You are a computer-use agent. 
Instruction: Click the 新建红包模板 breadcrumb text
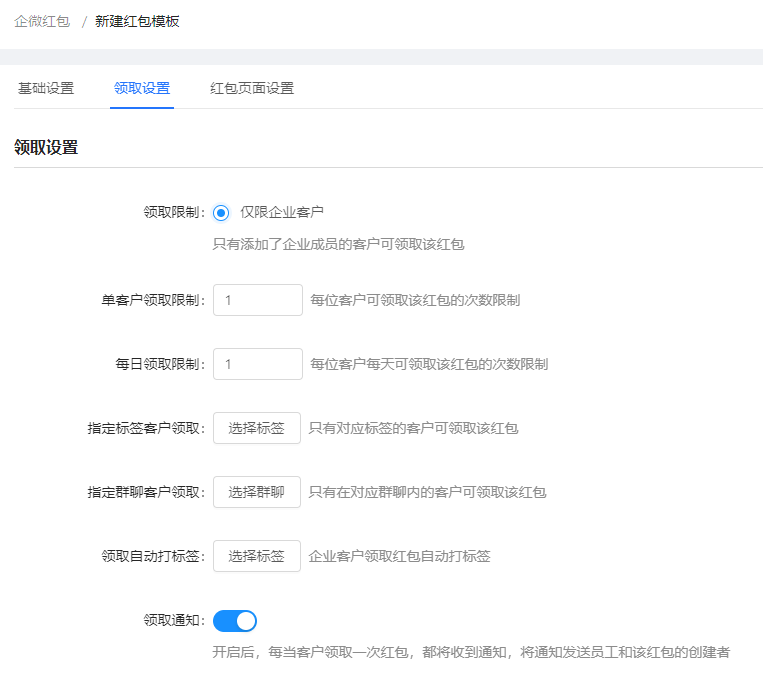137,21
